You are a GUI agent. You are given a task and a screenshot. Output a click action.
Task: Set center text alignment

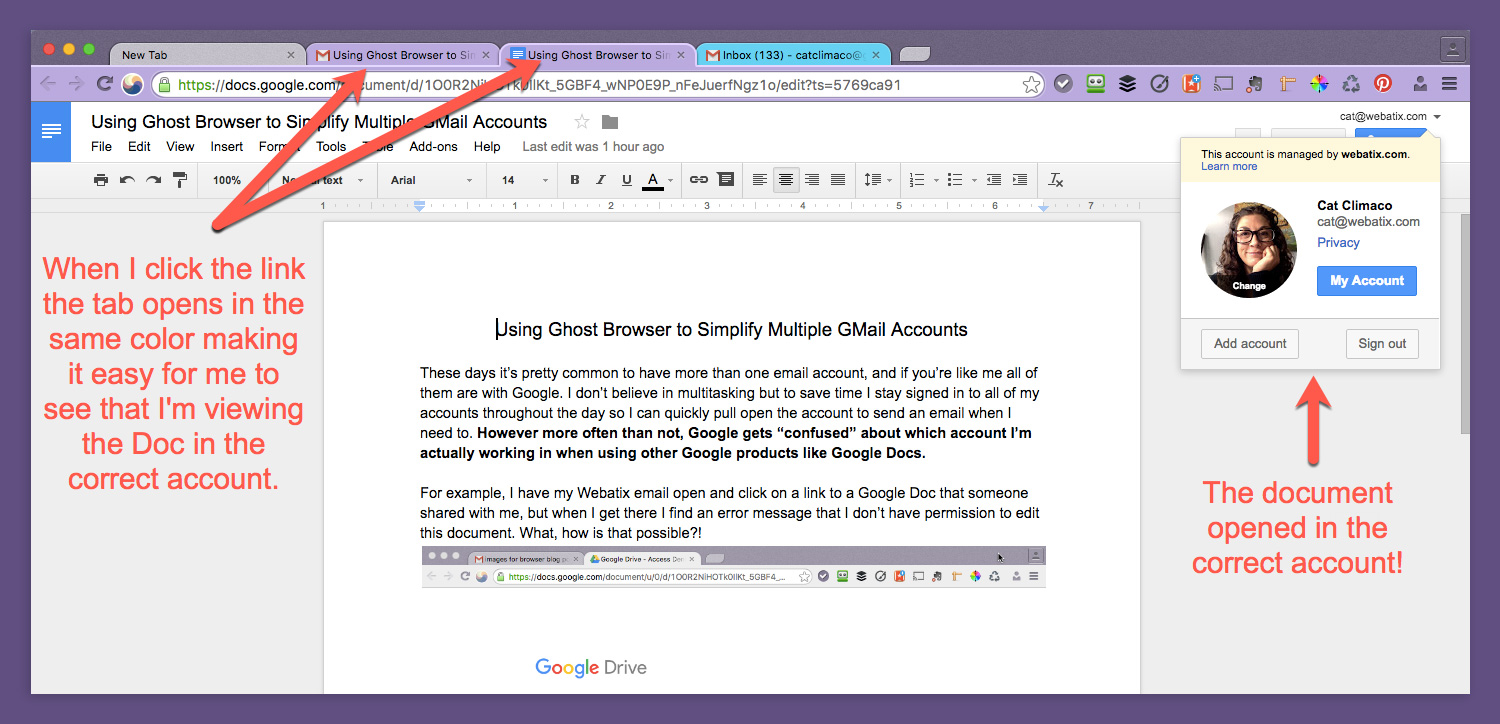point(787,180)
